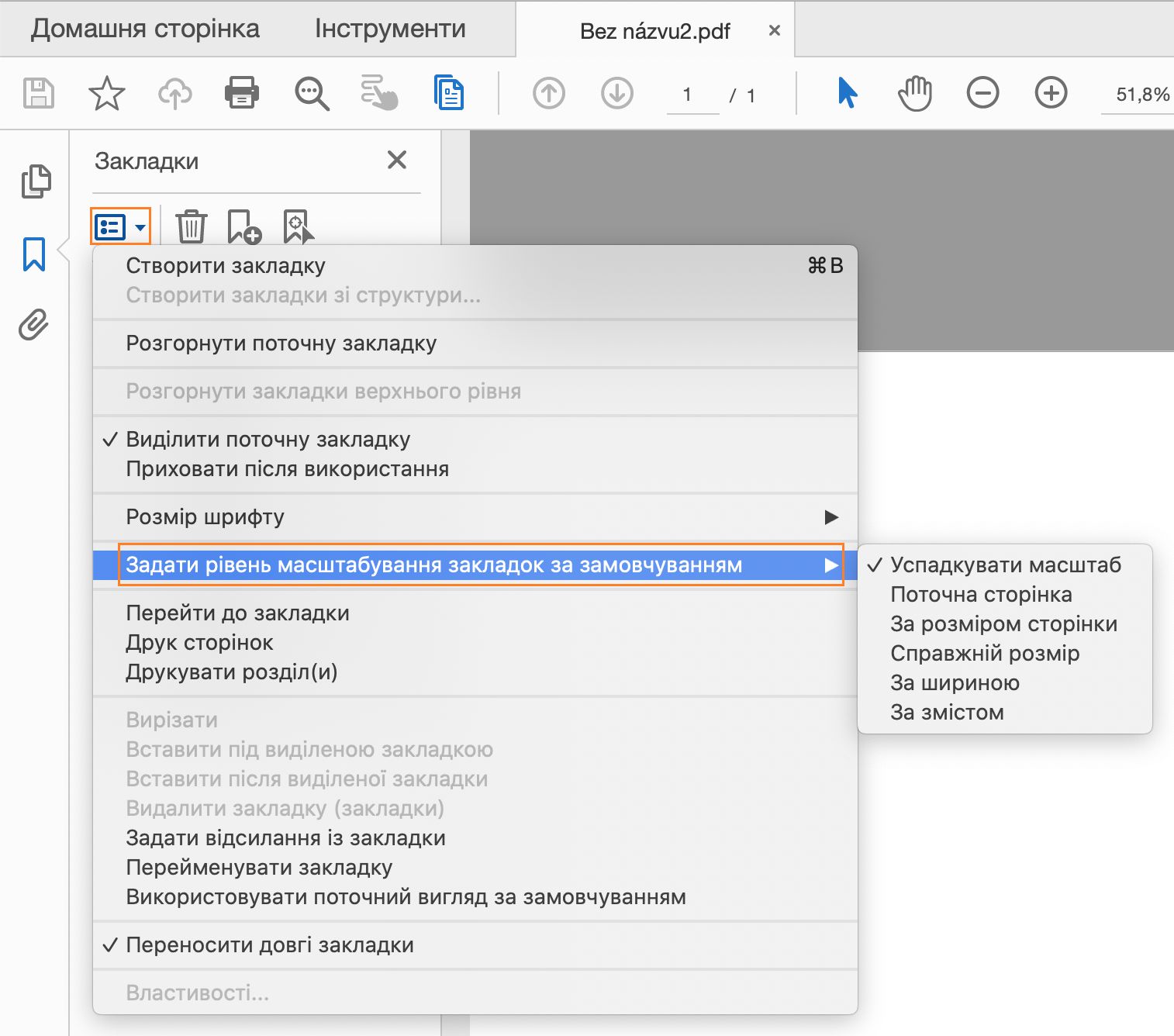Toggle Виділити поточну закладку option

click(x=475, y=440)
